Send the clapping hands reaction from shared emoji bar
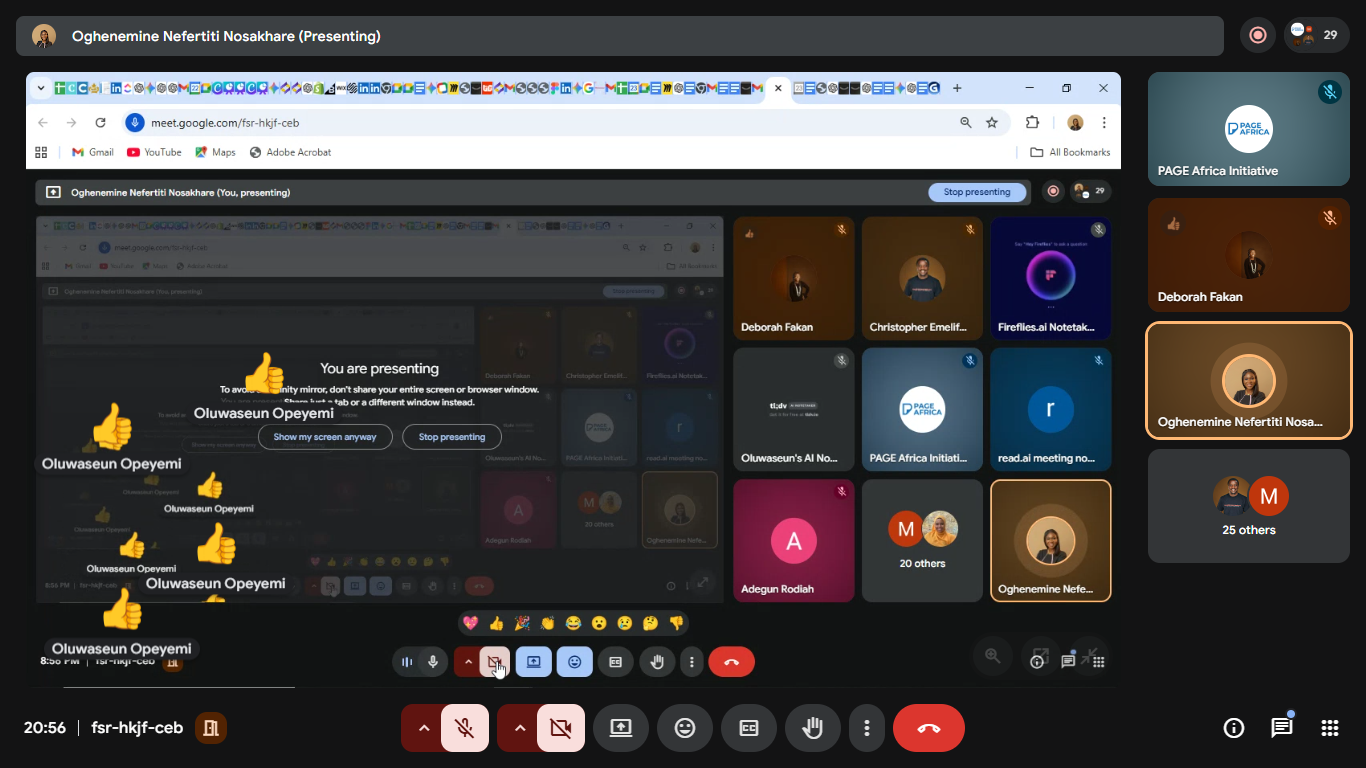Screen dimensions: 1366x768 click(x=548, y=623)
